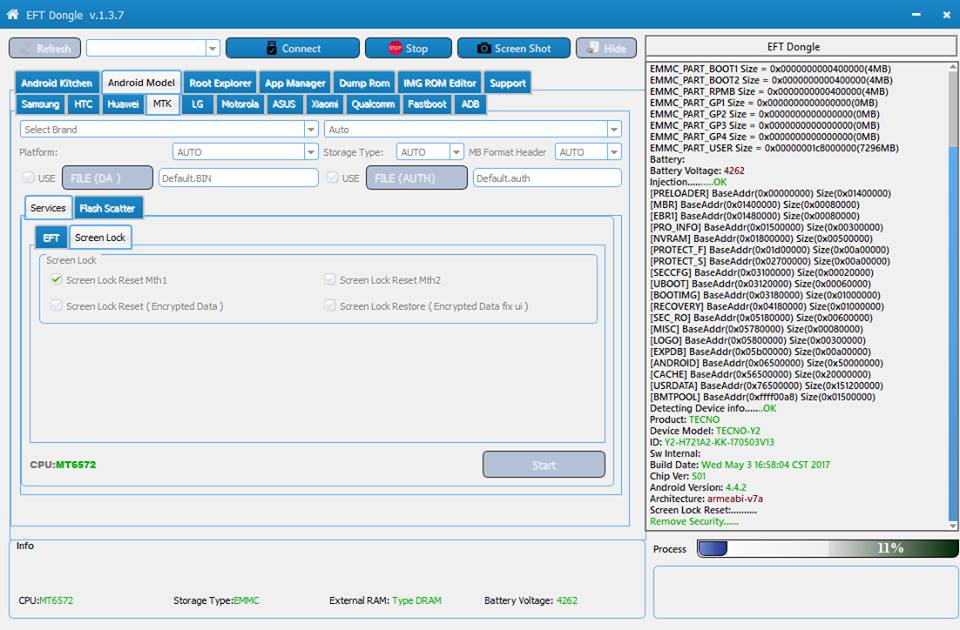Click the Refresh button
Image resolution: width=960 pixels, height=630 pixels.
click(x=45, y=48)
